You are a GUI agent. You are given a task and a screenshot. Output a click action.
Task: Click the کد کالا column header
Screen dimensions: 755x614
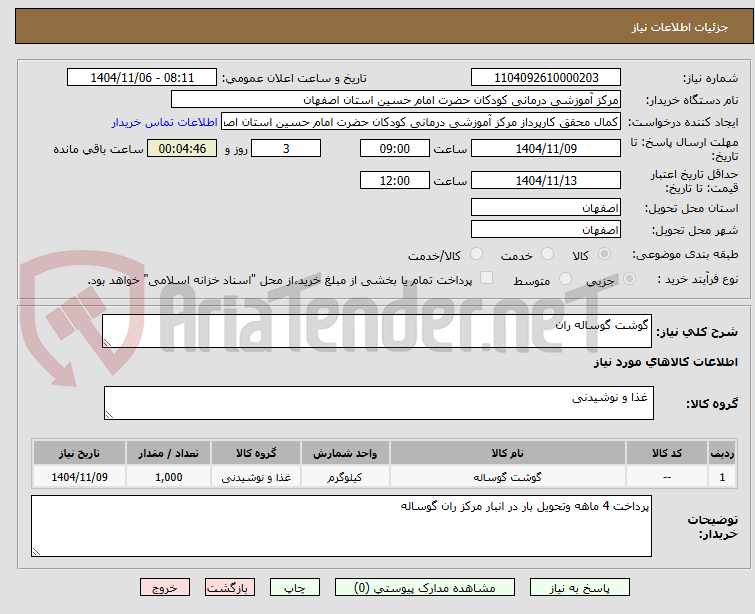click(x=666, y=453)
